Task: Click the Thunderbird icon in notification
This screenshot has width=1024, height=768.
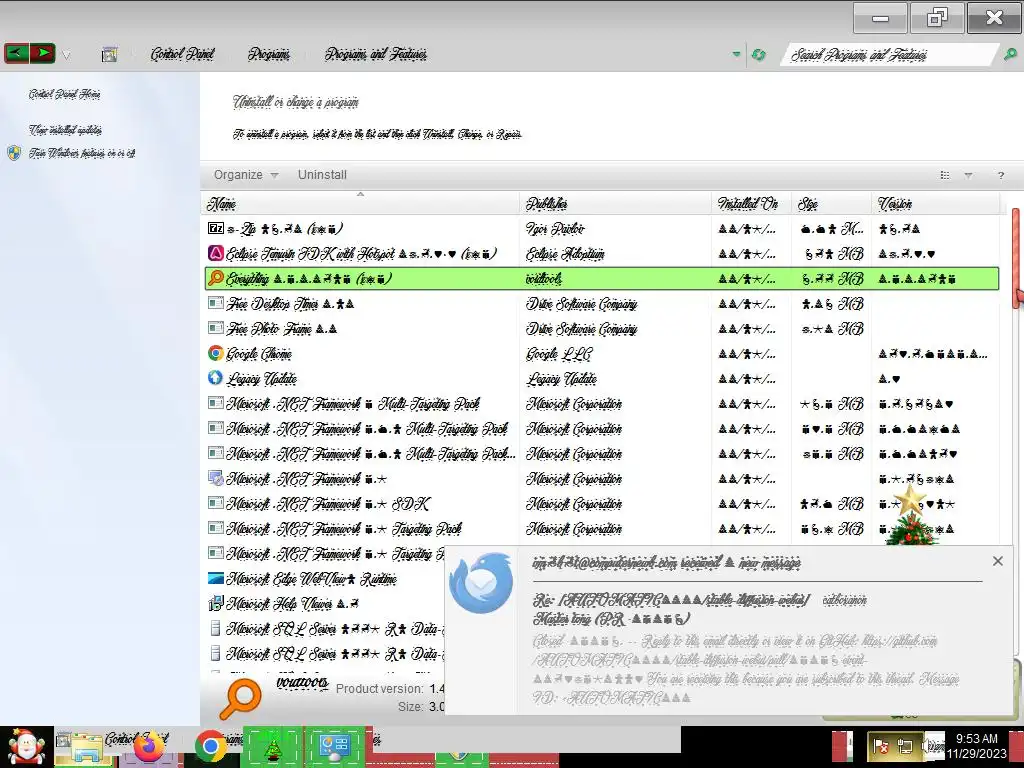Action: pos(481,583)
